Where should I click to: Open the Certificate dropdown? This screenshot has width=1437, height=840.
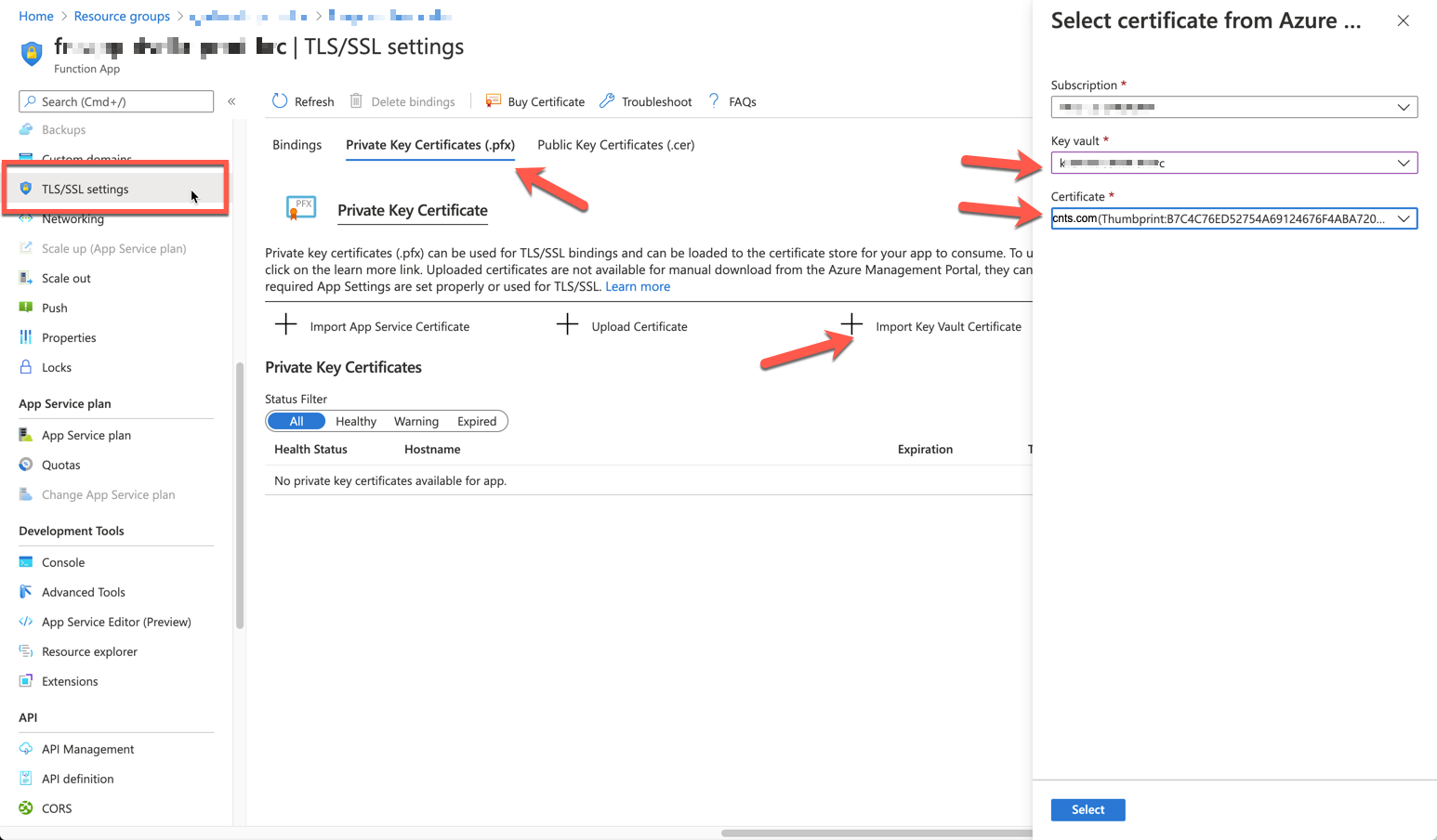pos(1234,218)
